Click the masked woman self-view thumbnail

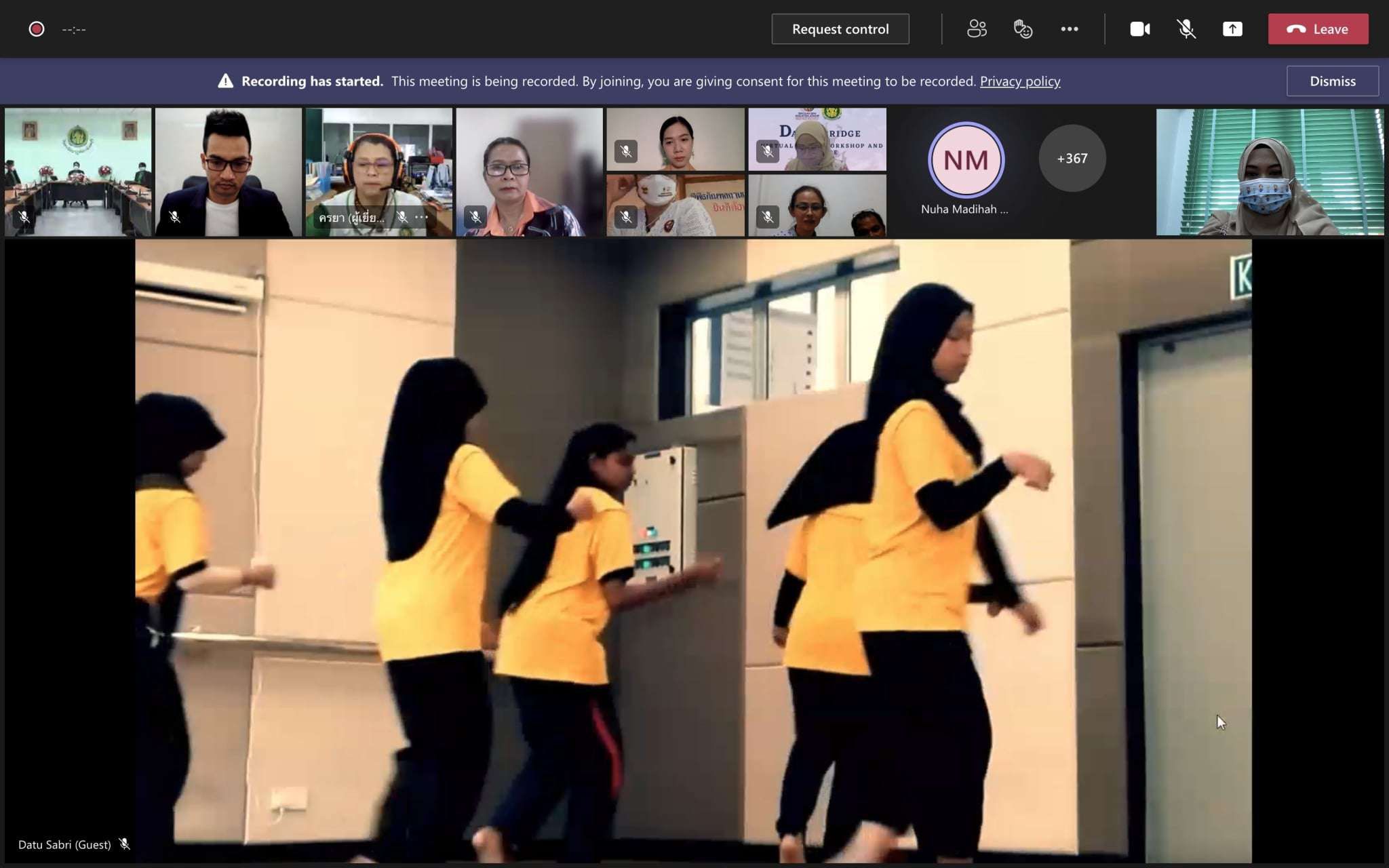(x=1269, y=172)
